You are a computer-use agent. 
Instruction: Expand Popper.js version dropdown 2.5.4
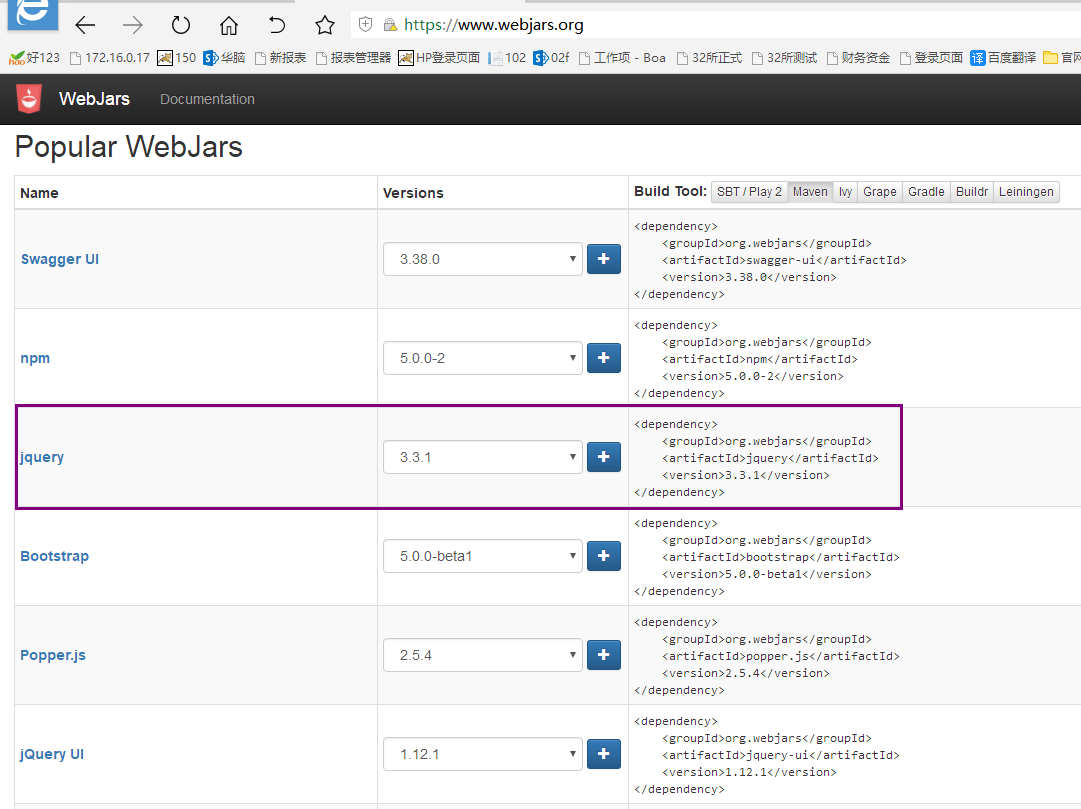[x=483, y=655]
